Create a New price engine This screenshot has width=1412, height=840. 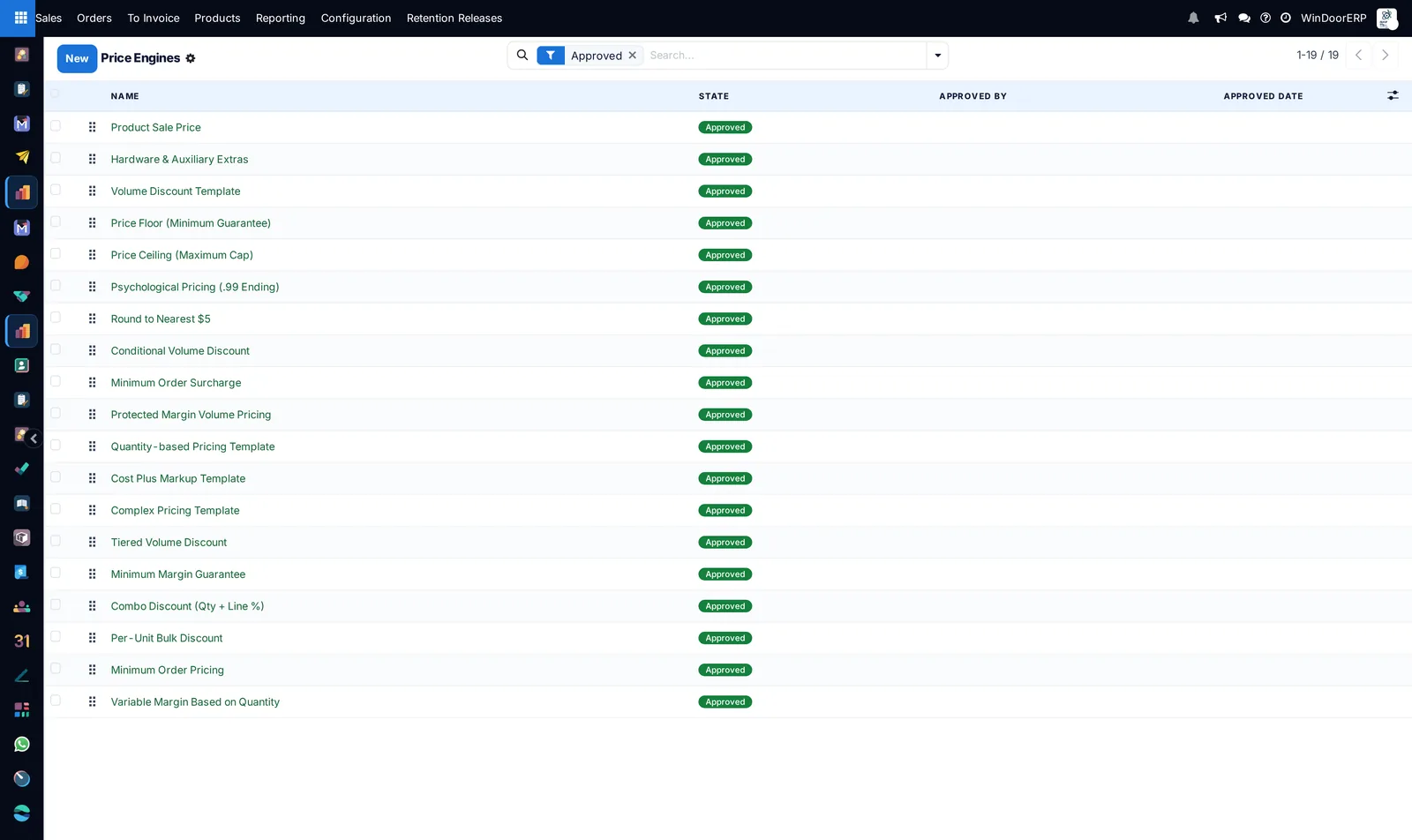pyautogui.click(x=77, y=58)
